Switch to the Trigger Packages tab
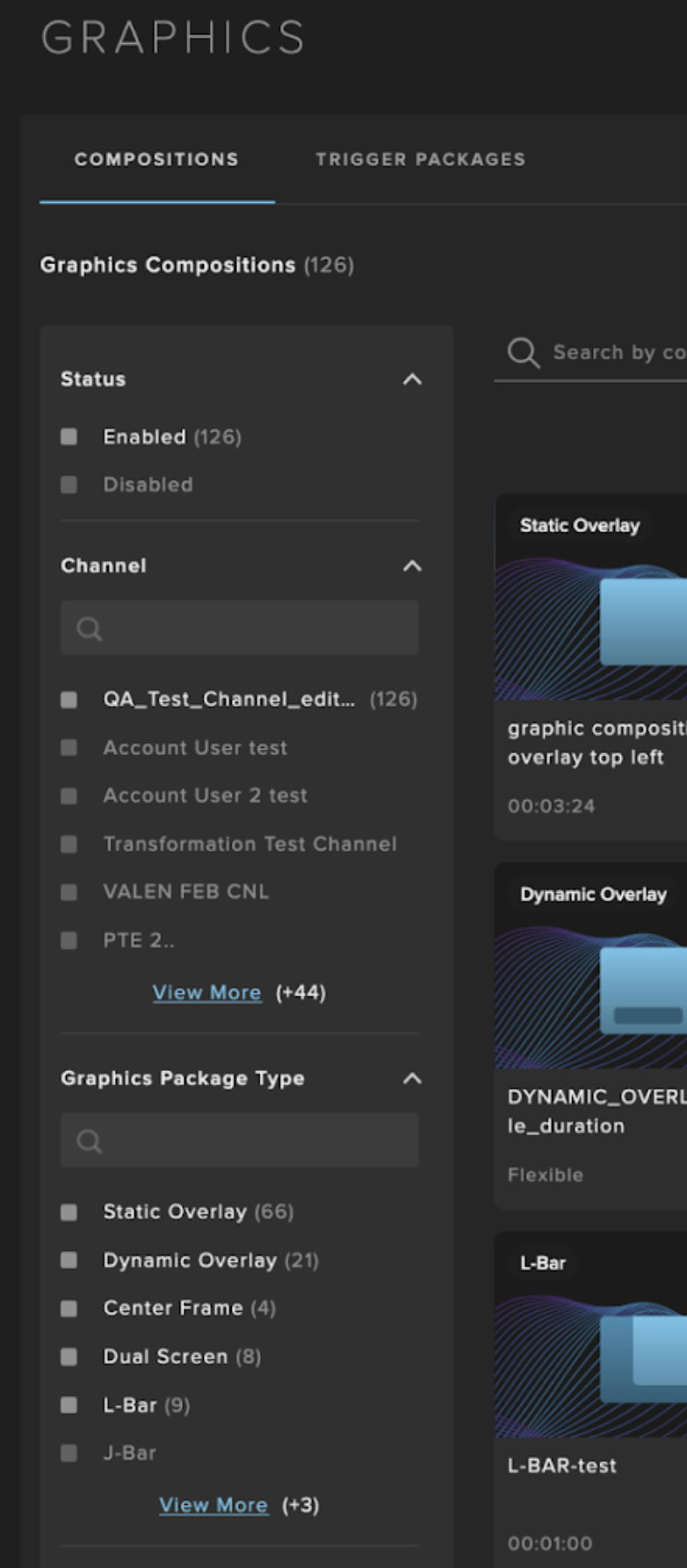The image size is (687, 1568). coord(421,160)
